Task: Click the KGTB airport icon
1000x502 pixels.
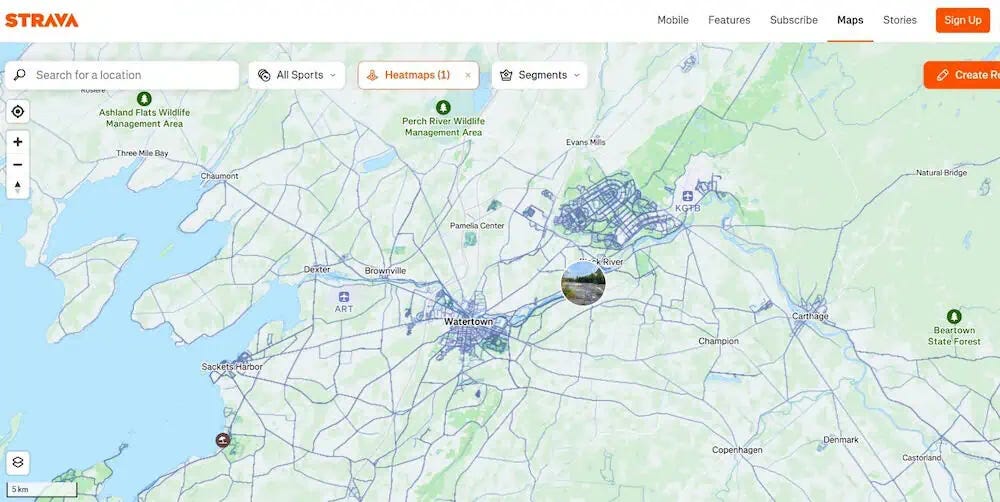Action: [x=687, y=196]
